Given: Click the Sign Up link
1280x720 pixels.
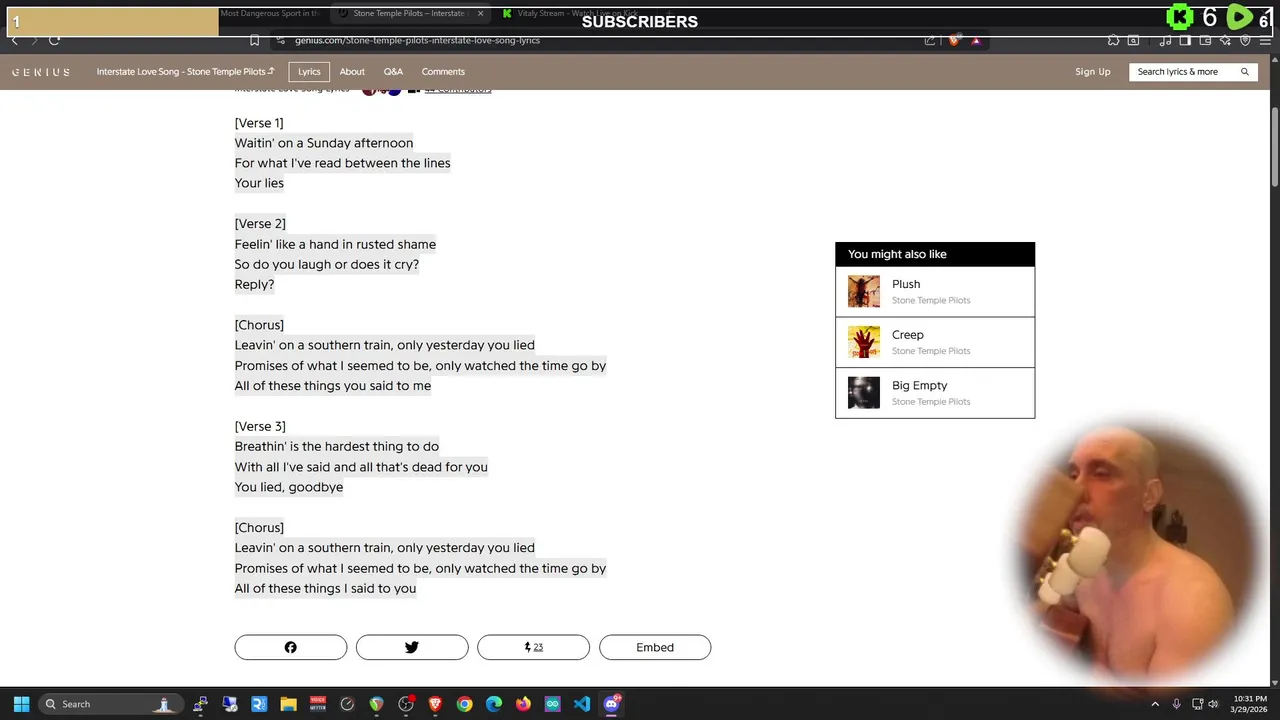Looking at the screenshot, I should click(x=1092, y=72).
